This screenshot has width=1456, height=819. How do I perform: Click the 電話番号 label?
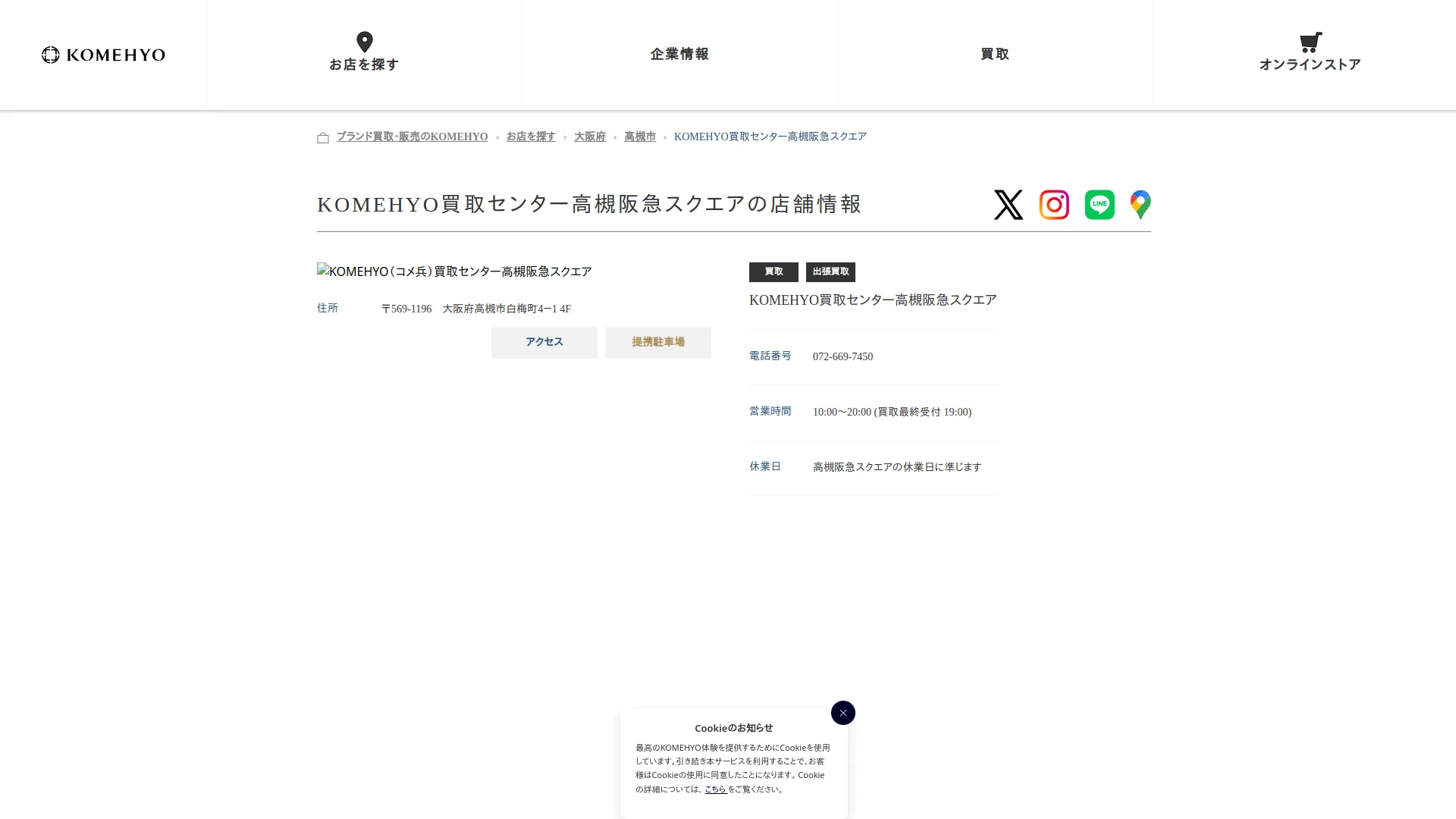tap(770, 356)
